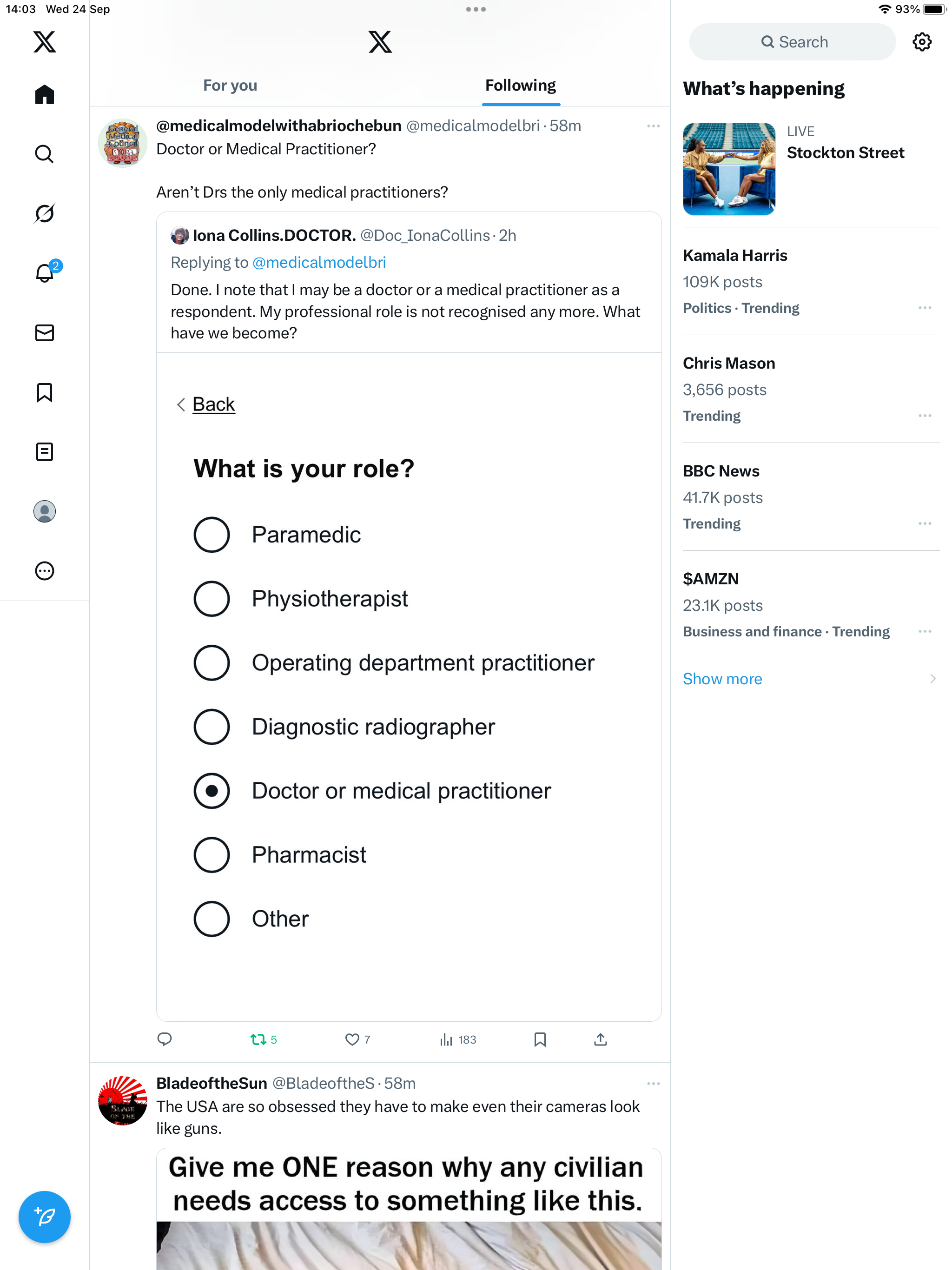The height and width of the screenshot is (1270, 952).
Task: Open the Stockton Street live thumbnail
Action: coord(728,169)
